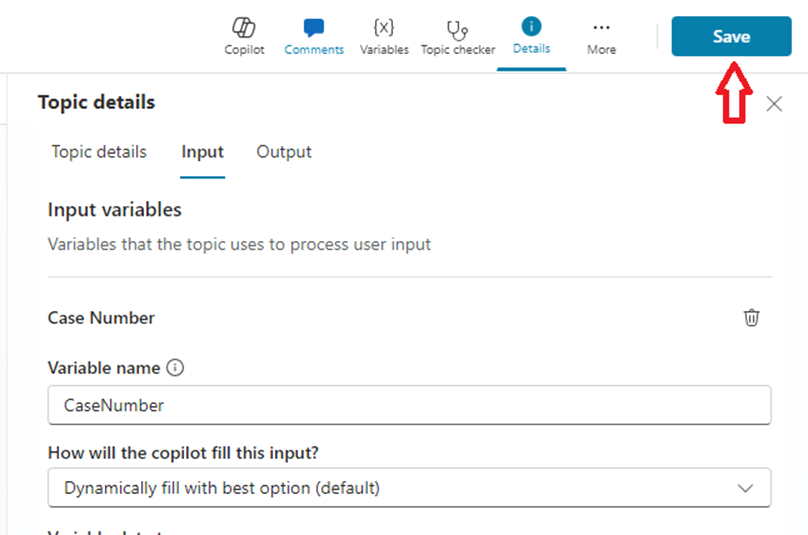Click the info icon beside Variable name

(x=175, y=368)
